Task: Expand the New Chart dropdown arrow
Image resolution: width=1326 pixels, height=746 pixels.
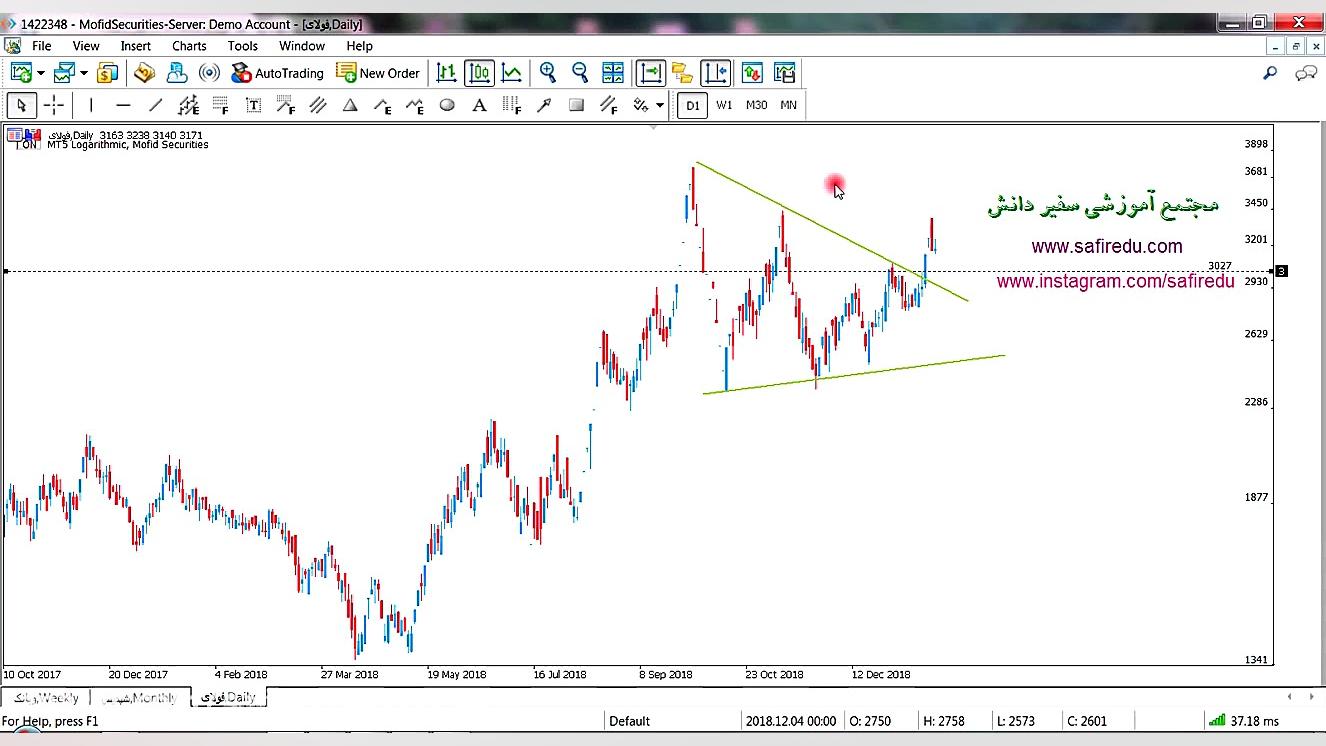Action: click(x=41, y=73)
